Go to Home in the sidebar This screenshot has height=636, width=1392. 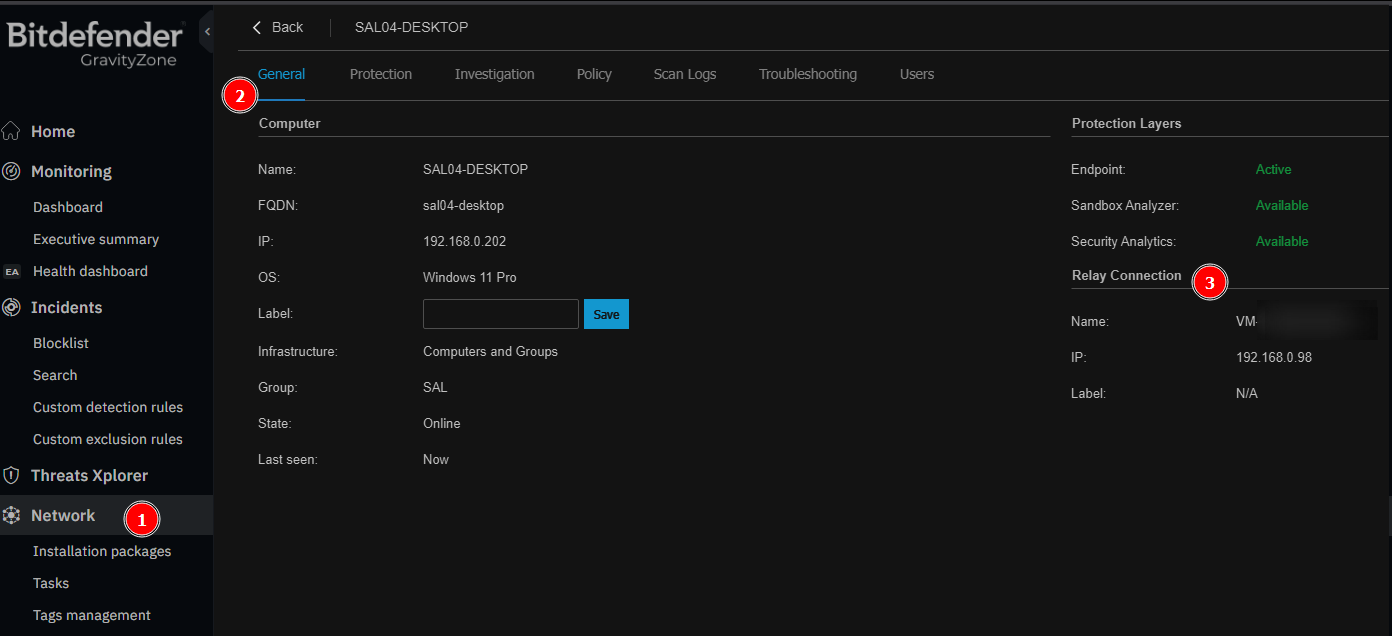[x=53, y=131]
